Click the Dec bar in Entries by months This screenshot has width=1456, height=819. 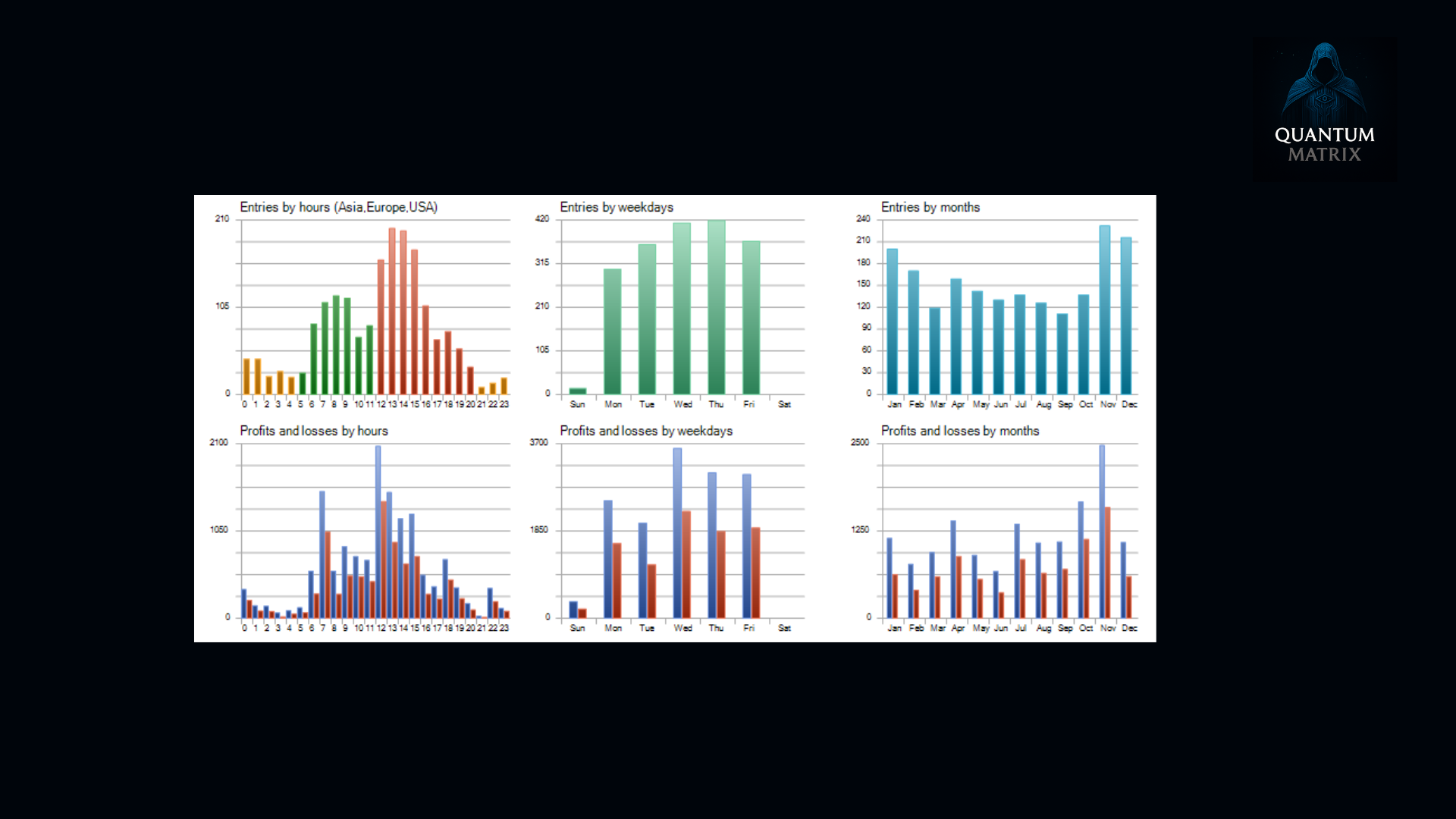click(1125, 315)
